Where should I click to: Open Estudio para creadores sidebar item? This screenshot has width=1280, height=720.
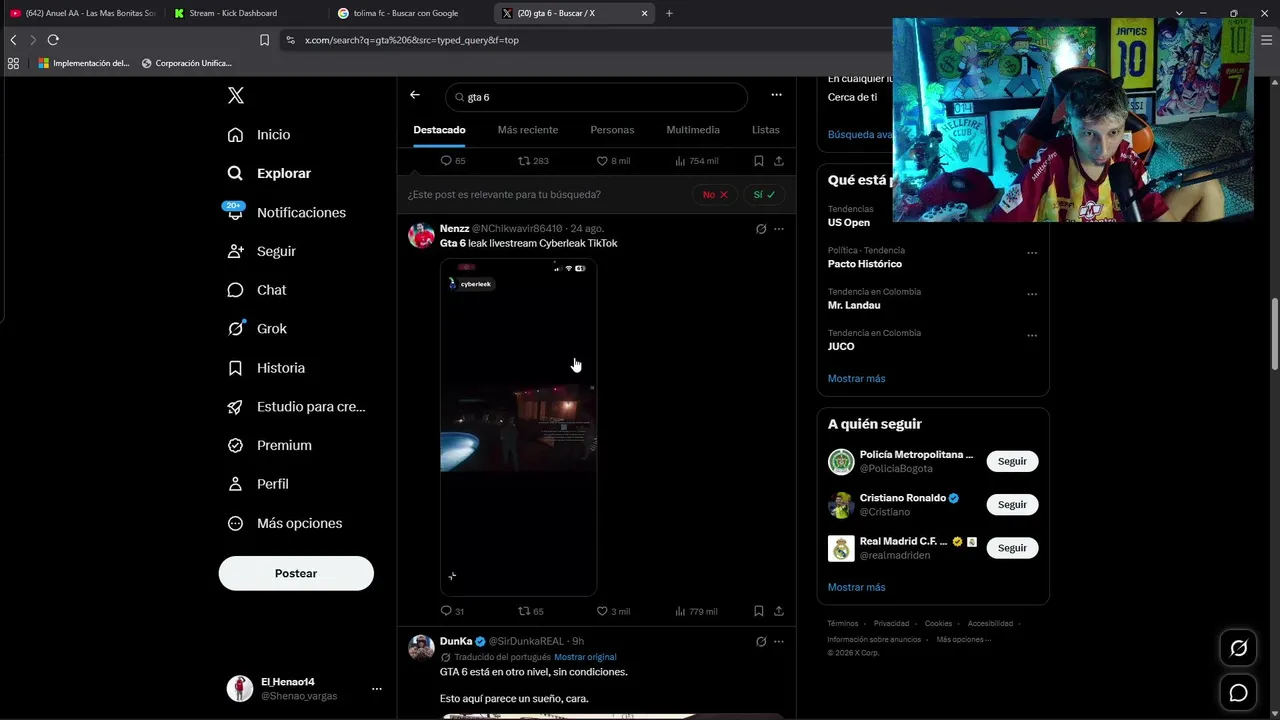pyautogui.click(x=296, y=407)
